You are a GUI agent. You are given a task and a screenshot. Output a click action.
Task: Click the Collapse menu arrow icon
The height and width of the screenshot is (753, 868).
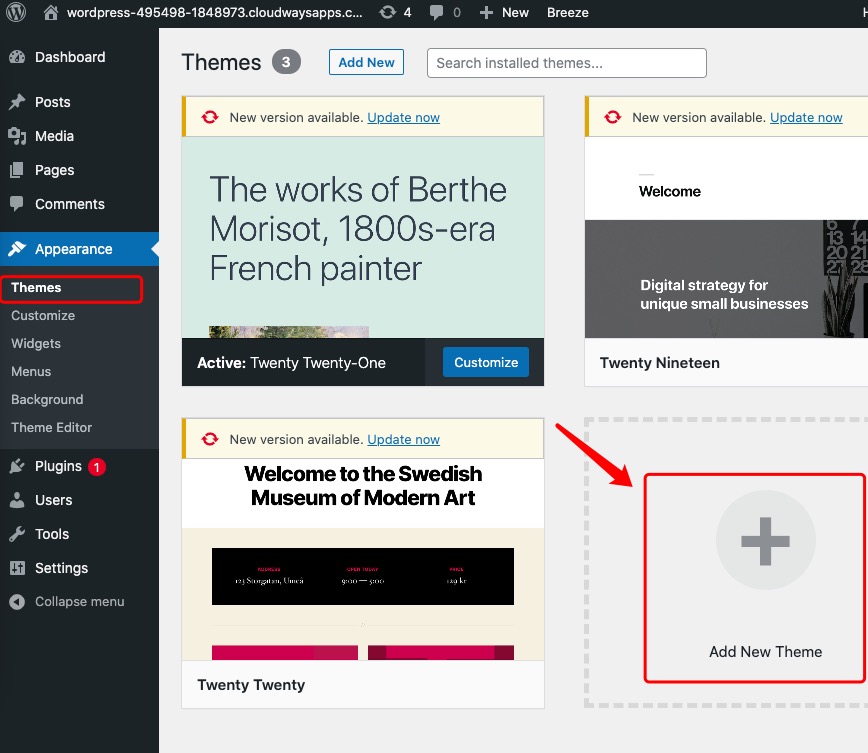pyautogui.click(x=17, y=602)
